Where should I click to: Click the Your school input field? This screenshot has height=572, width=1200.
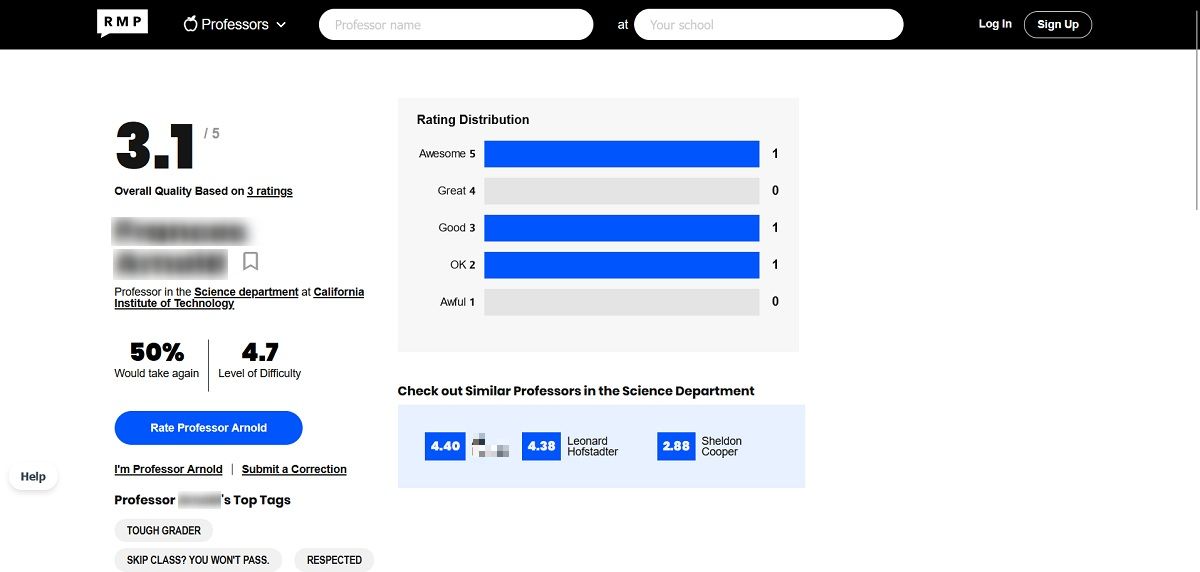tap(769, 24)
